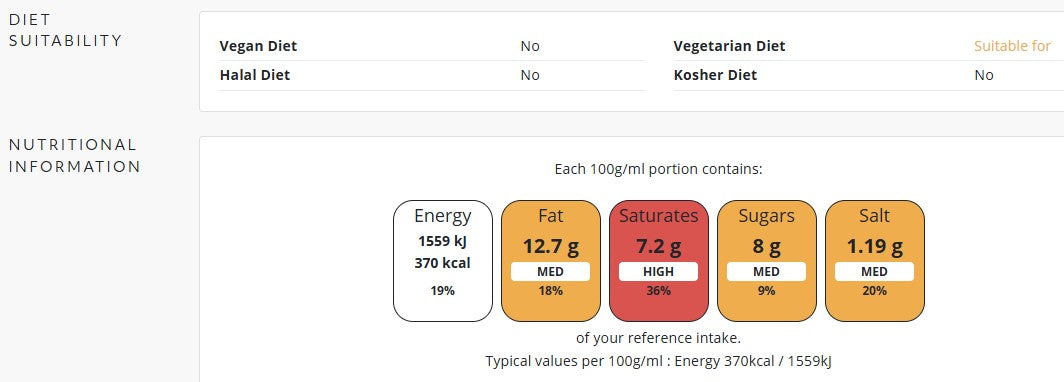Click the MED badge under Salt

874,271
